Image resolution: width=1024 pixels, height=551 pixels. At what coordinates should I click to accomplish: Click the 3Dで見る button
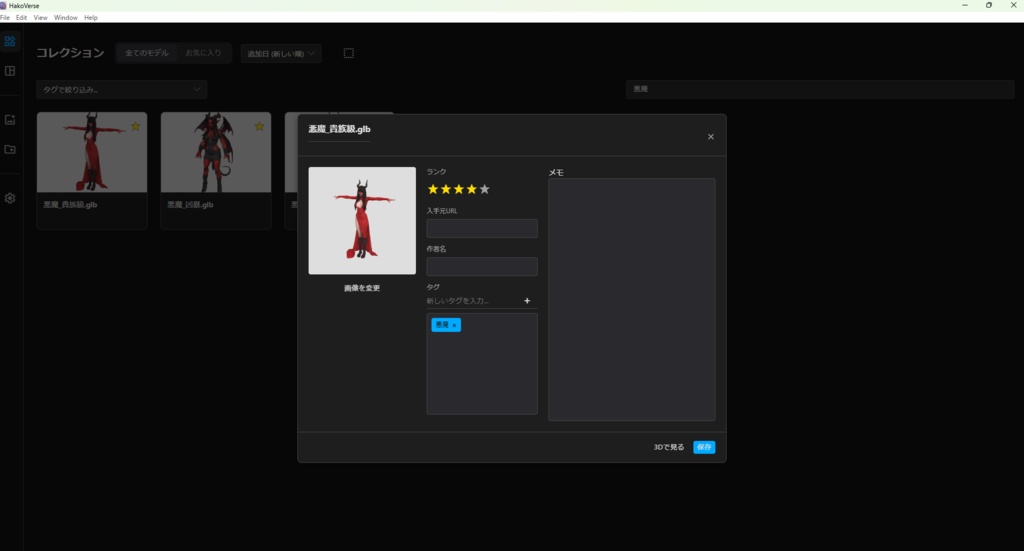tap(669, 447)
